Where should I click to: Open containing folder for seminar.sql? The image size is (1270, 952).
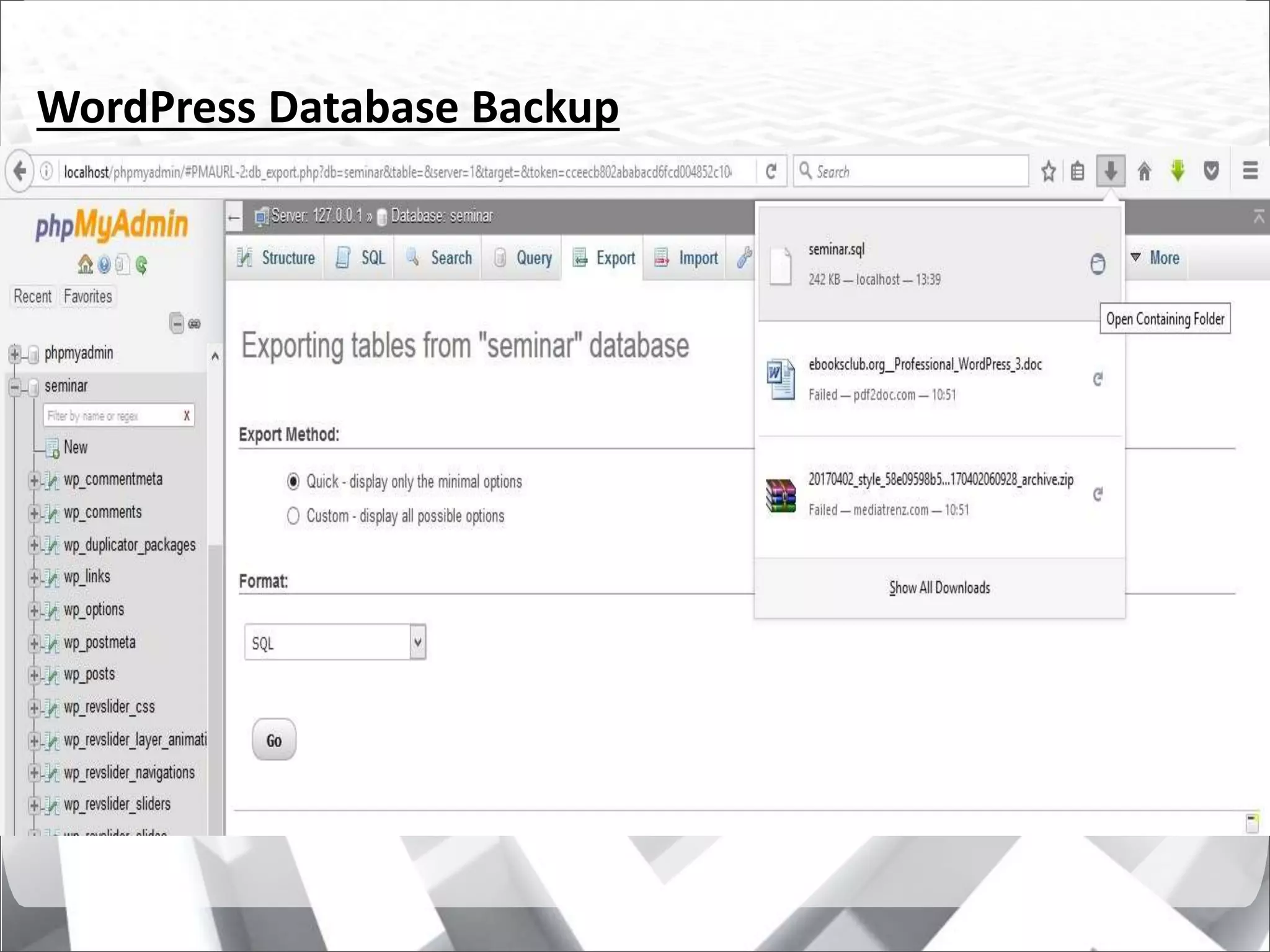[1098, 264]
